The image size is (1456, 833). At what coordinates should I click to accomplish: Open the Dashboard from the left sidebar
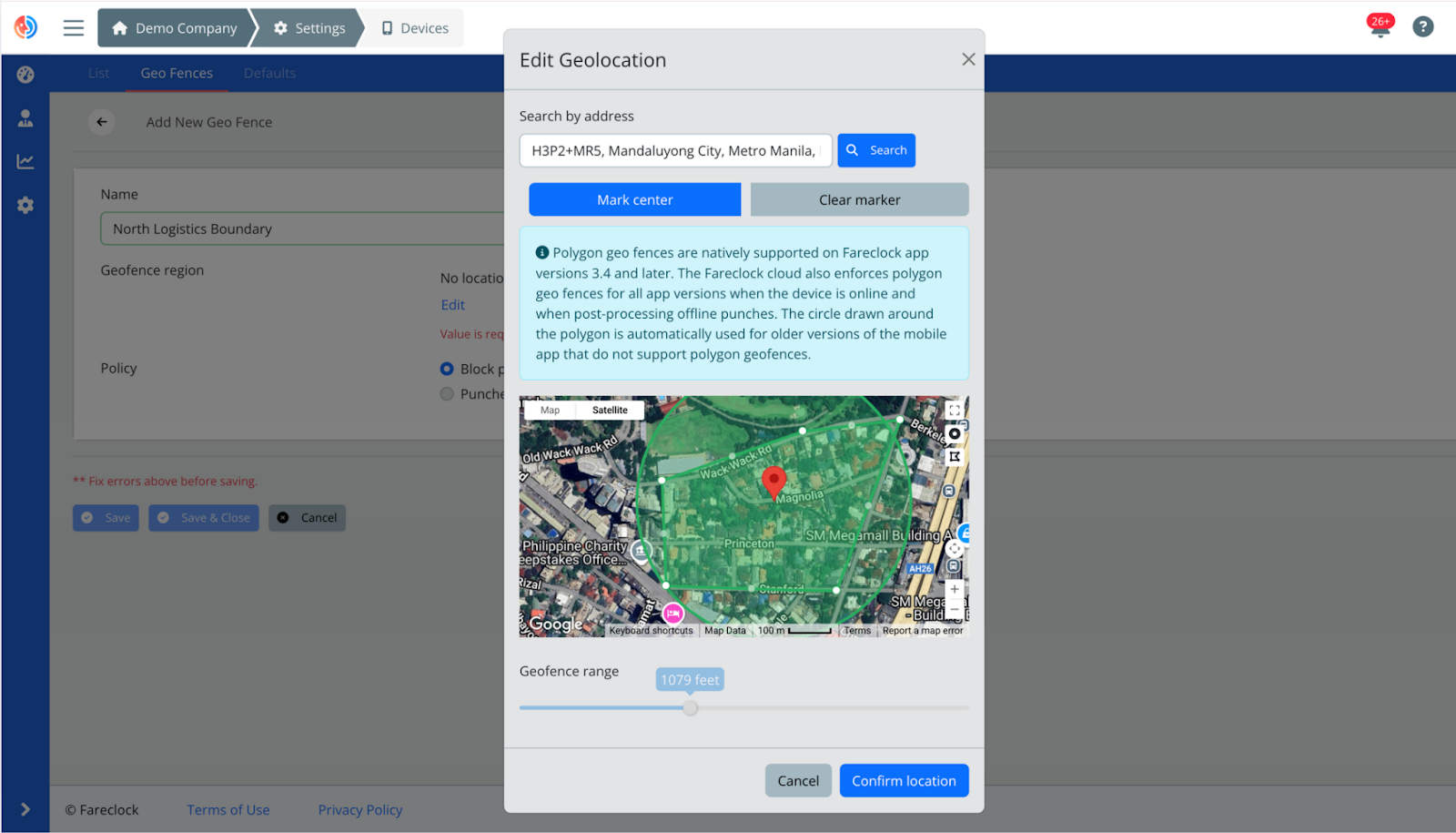(x=24, y=74)
